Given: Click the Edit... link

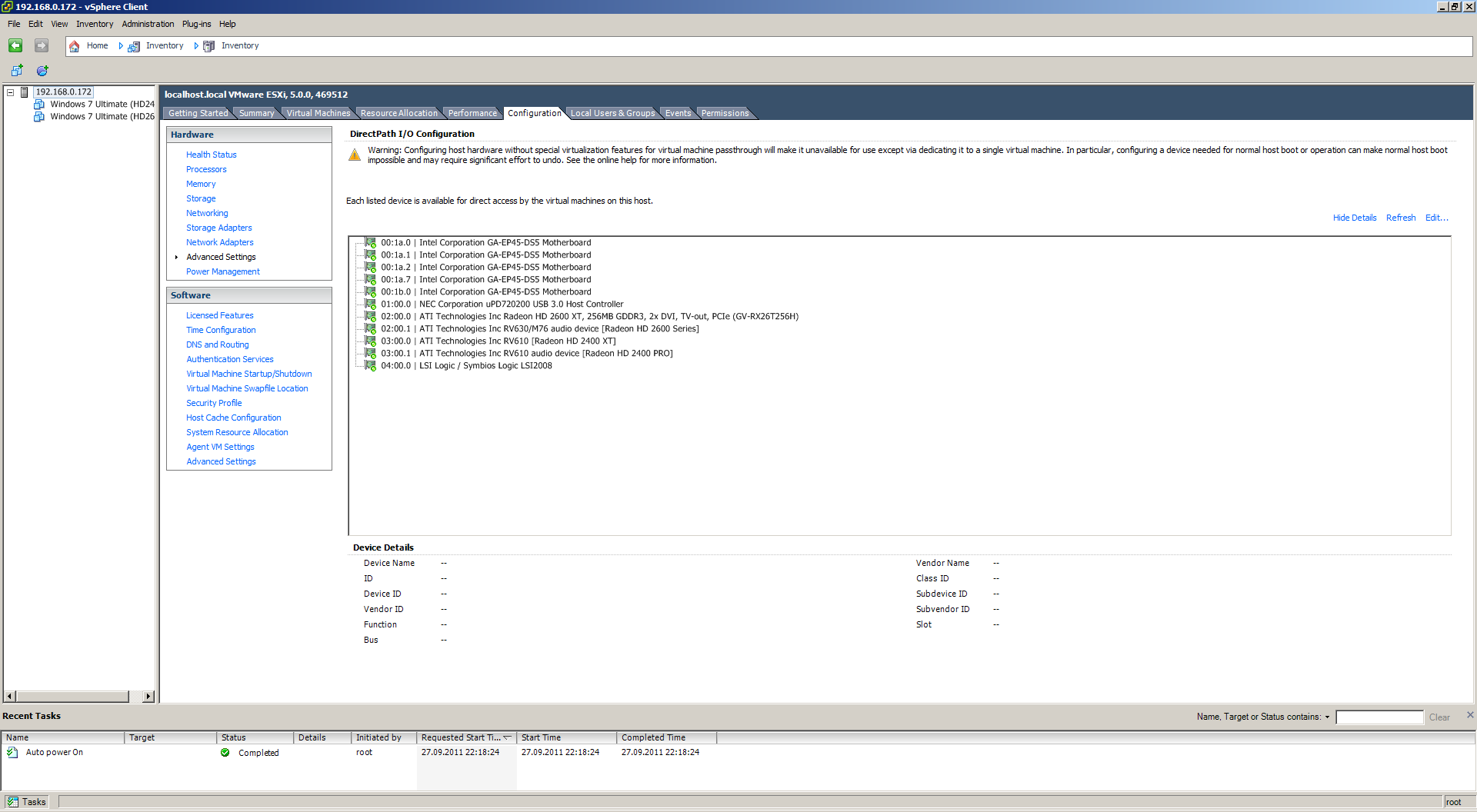Looking at the screenshot, I should tap(1436, 218).
